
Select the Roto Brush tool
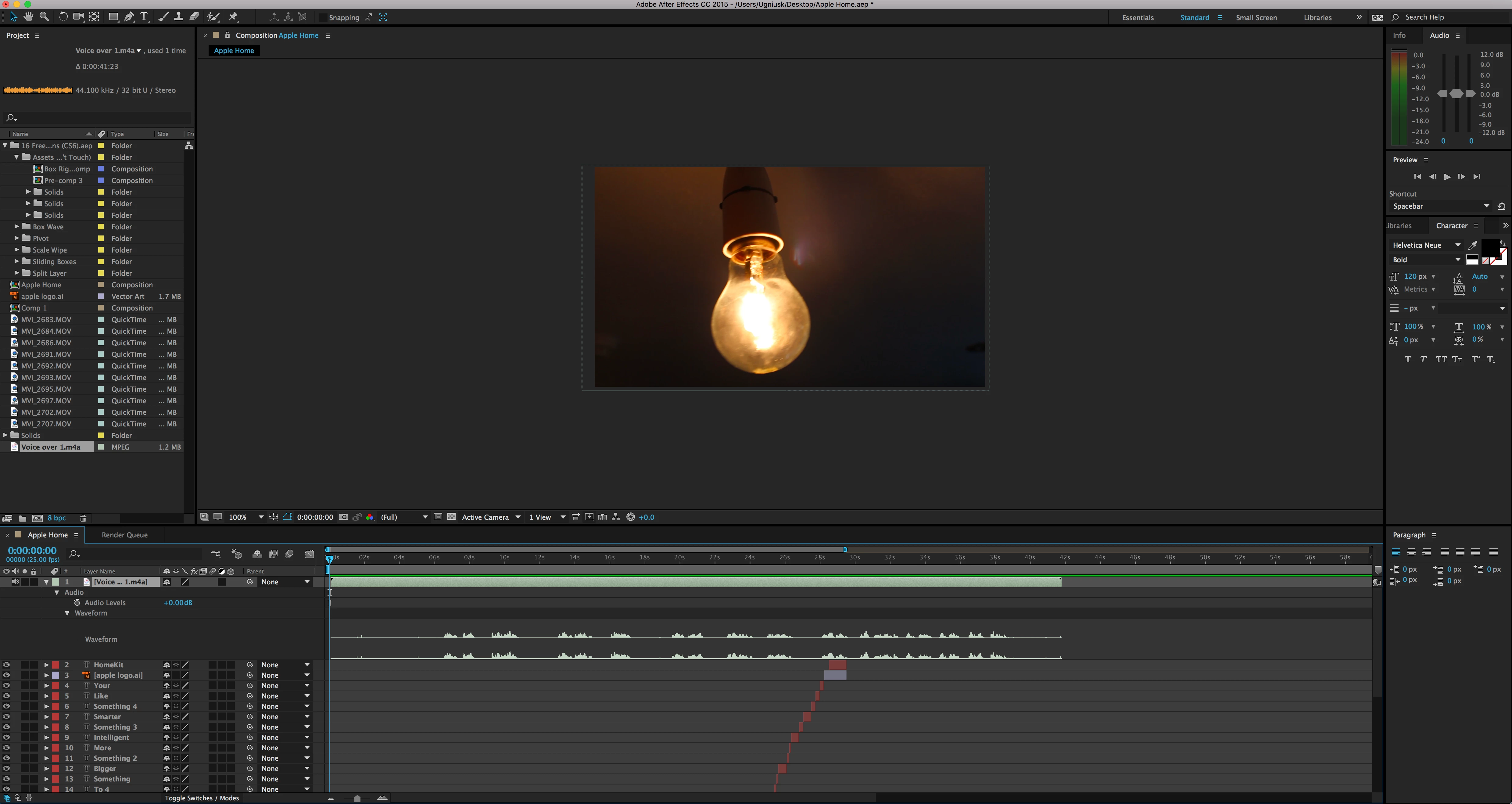214,17
